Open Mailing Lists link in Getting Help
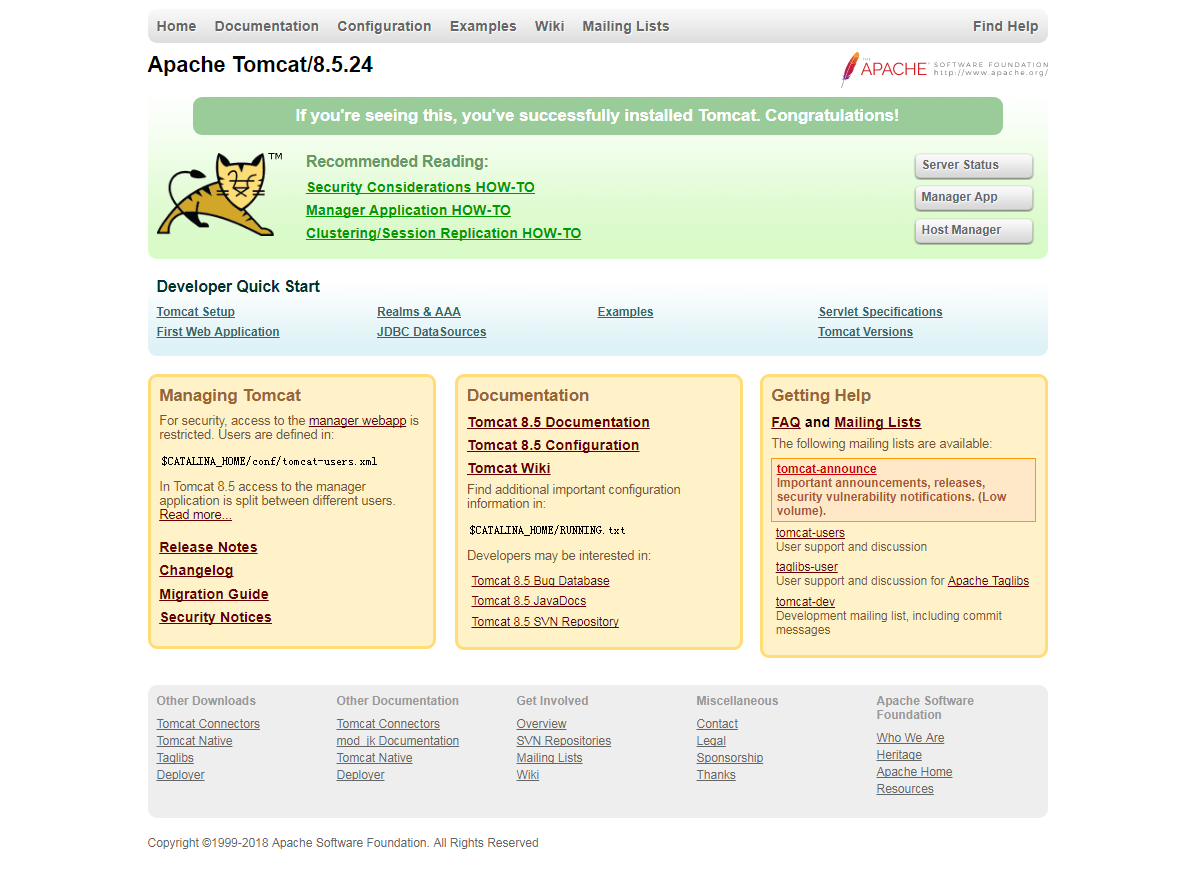1195x883 pixels. (877, 422)
